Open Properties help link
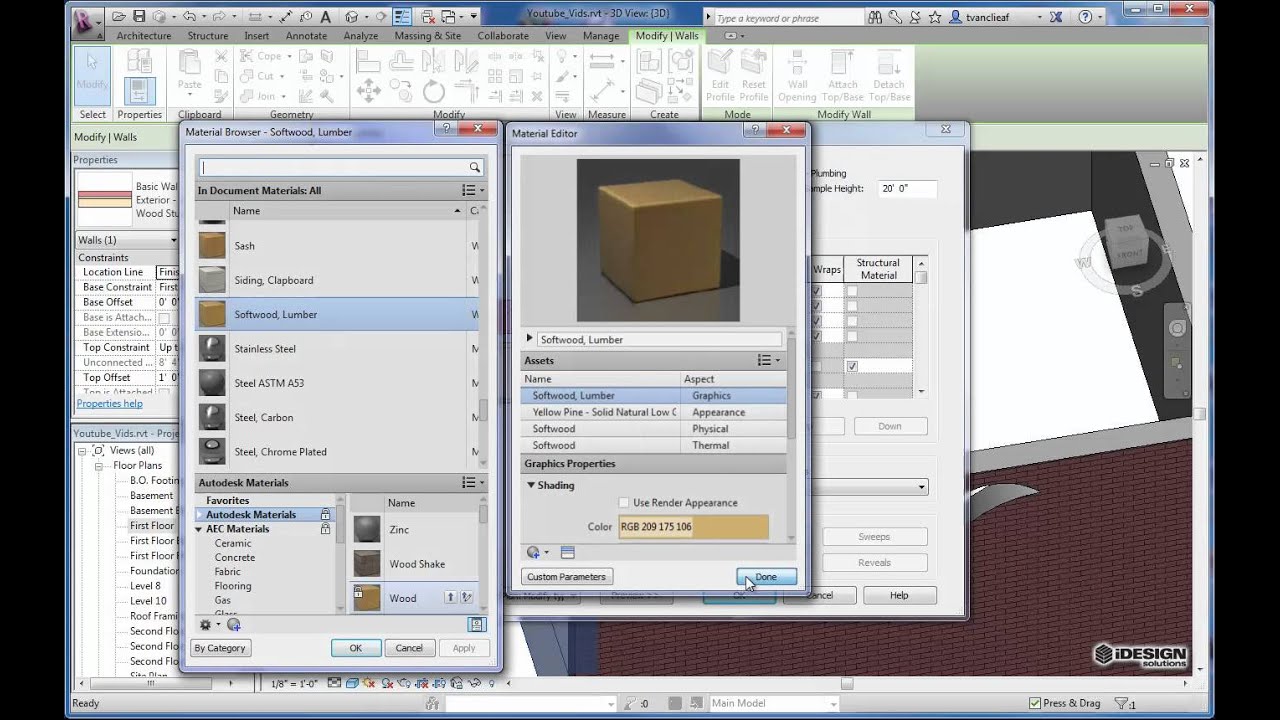The height and width of the screenshot is (720, 1280). (109, 404)
